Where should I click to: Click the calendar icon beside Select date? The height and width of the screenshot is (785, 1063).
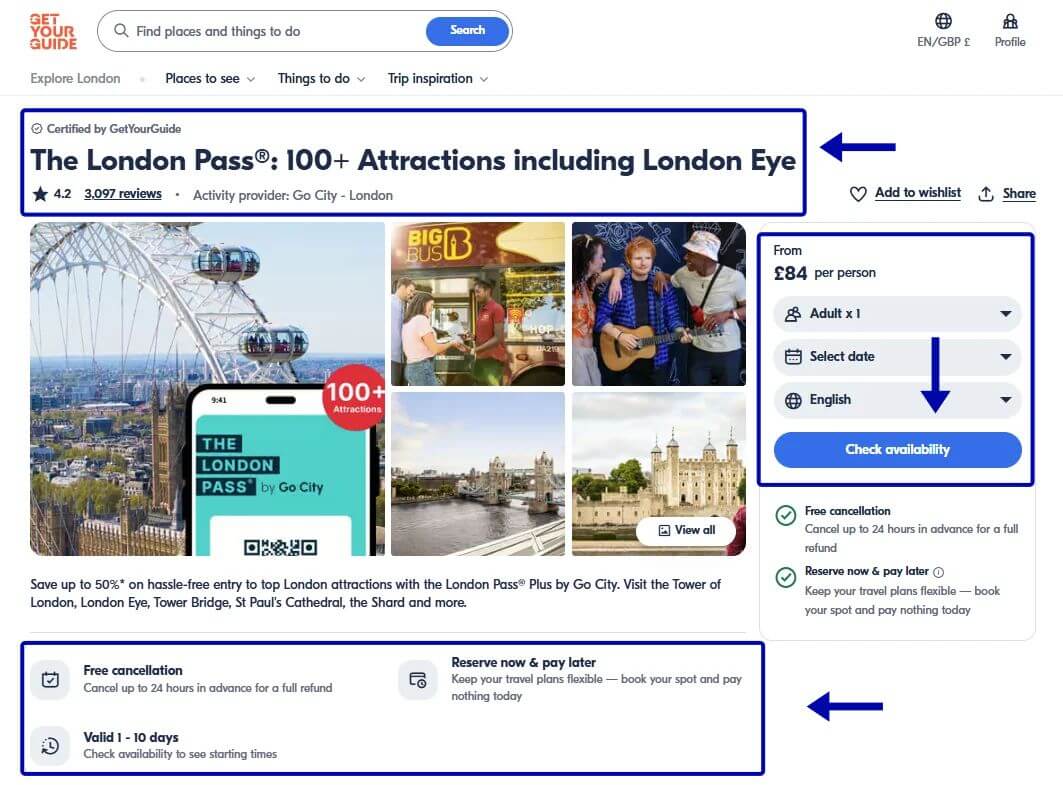[x=793, y=357]
